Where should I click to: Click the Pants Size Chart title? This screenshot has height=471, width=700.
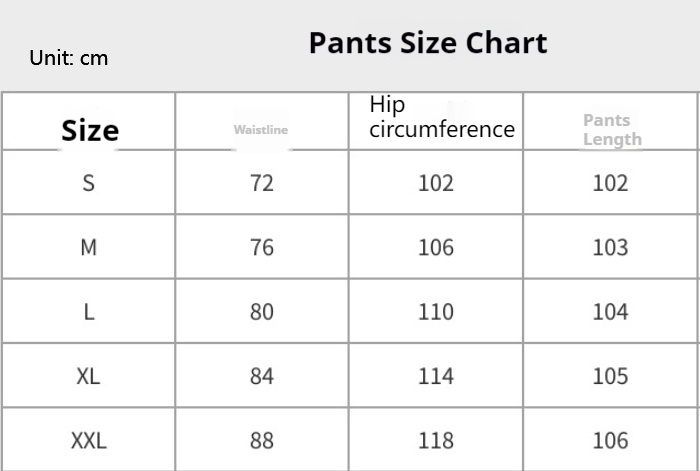[427, 43]
